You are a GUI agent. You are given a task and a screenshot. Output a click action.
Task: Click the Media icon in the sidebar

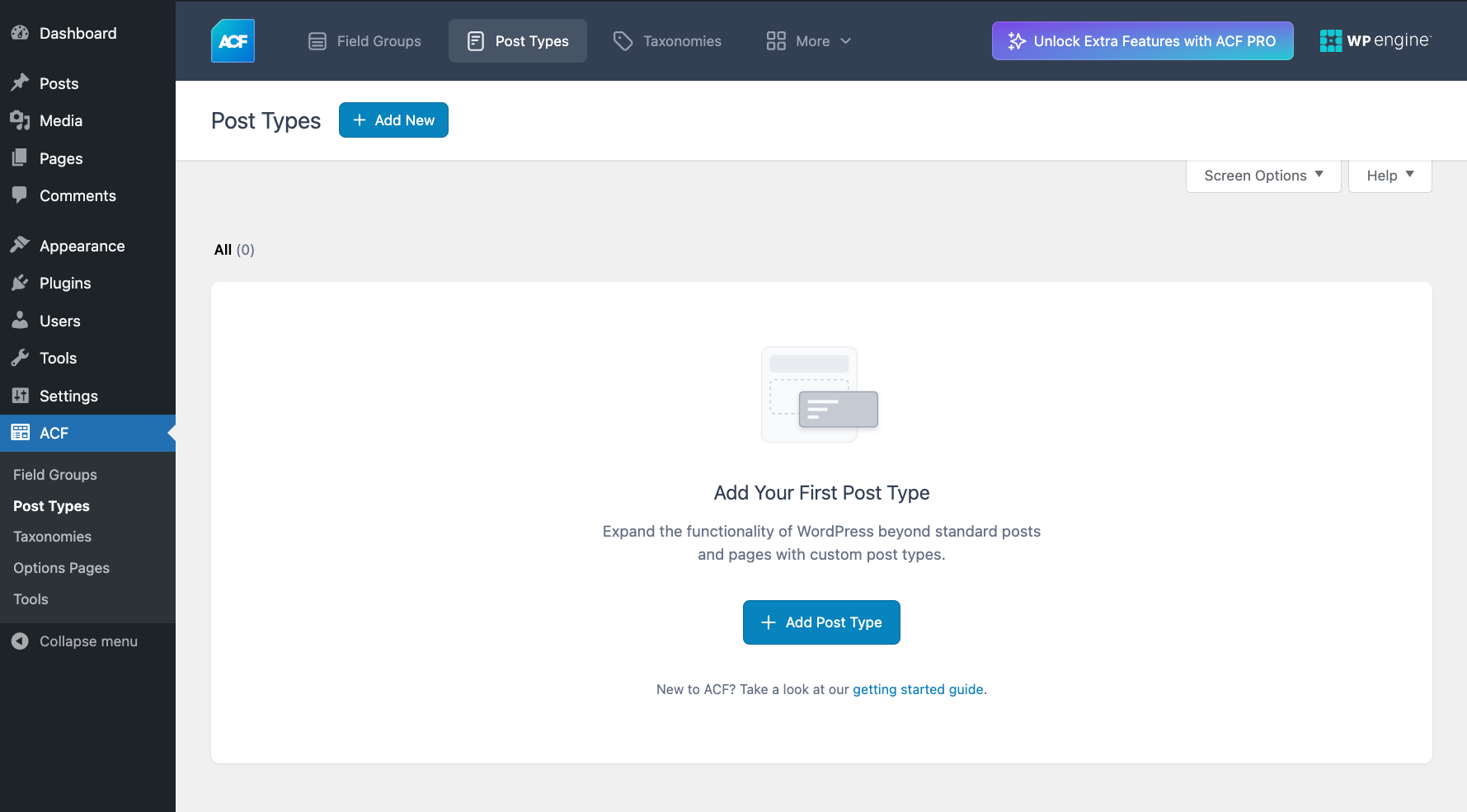(x=21, y=120)
